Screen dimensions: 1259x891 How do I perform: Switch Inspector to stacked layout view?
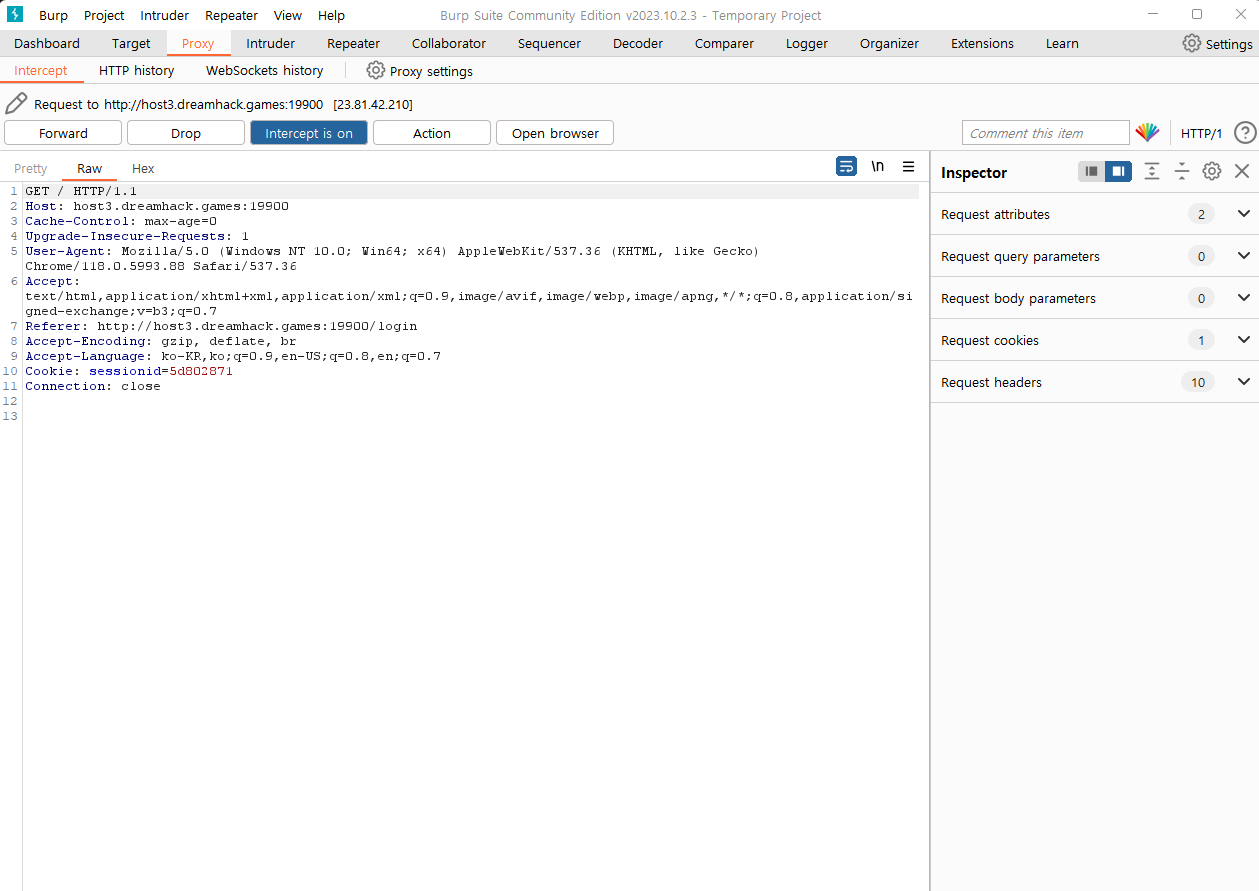tap(1091, 172)
